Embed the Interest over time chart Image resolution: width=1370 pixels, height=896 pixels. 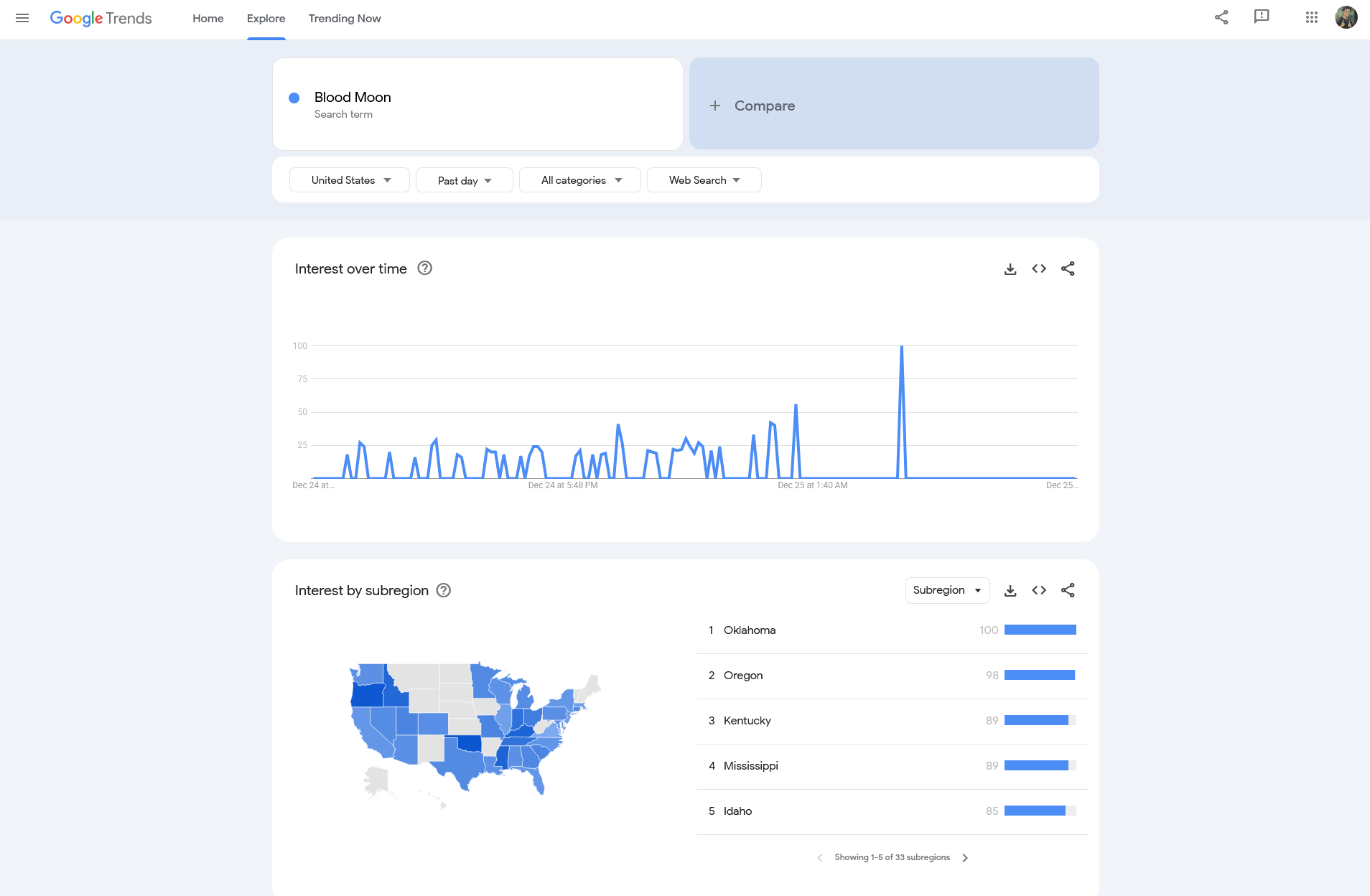(1039, 269)
